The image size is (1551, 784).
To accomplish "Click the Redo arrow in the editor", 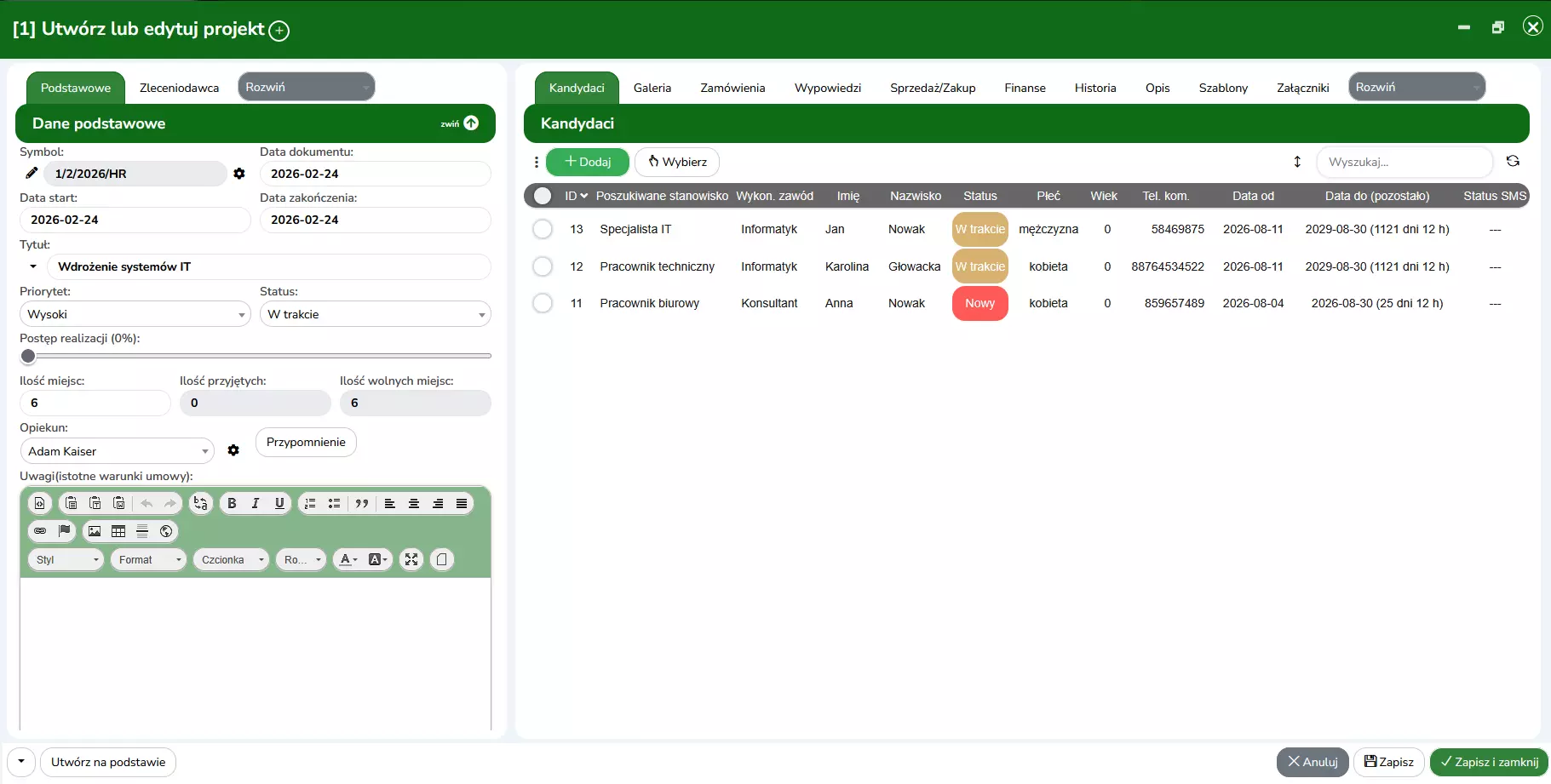I will coord(170,503).
